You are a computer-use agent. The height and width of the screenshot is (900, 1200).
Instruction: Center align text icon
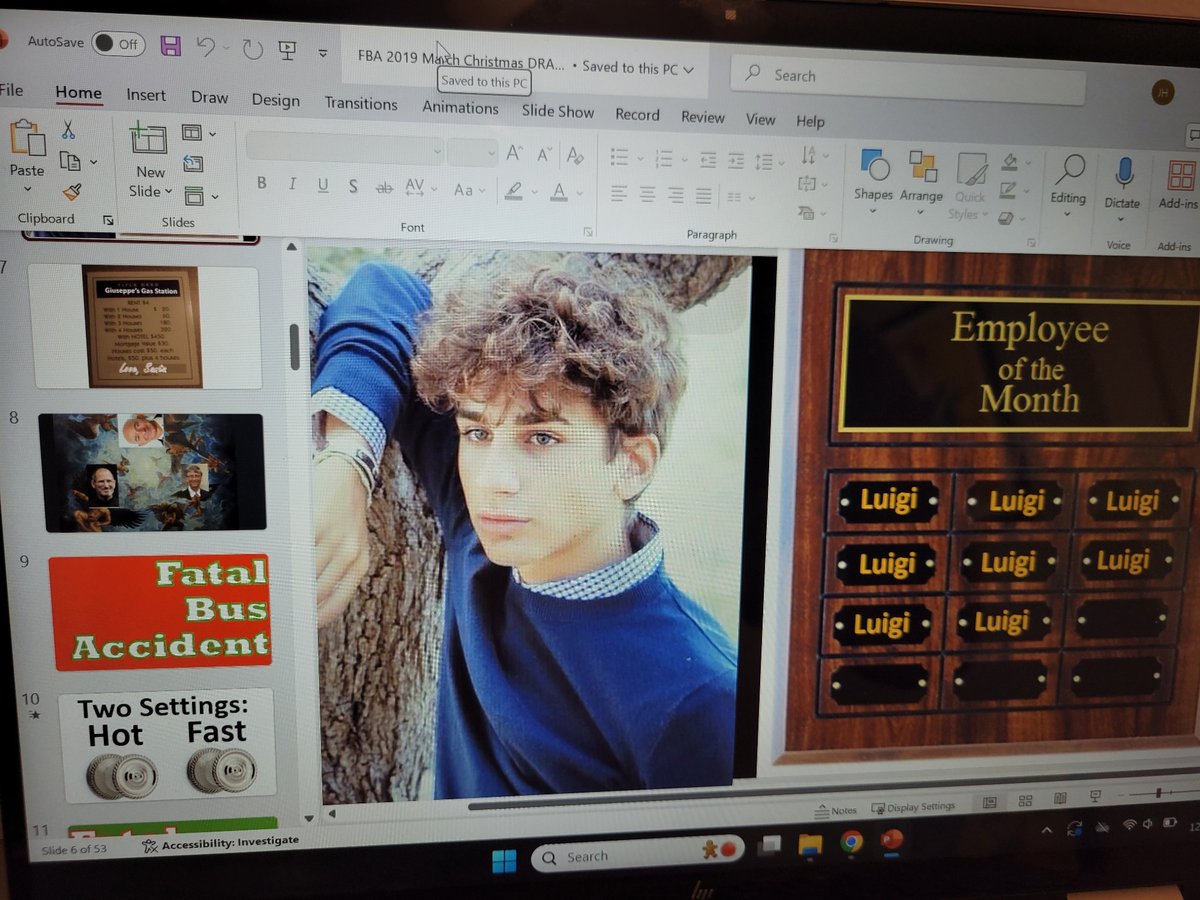pos(647,194)
